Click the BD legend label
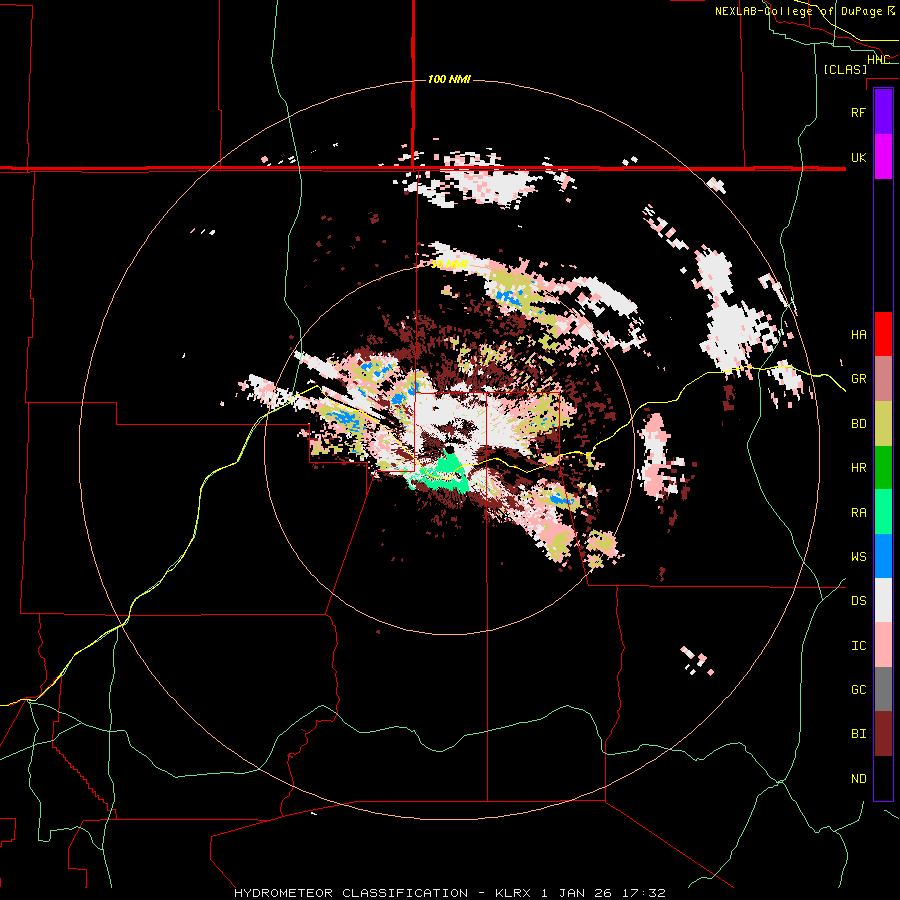The width and height of the screenshot is (900, 900). click(x=858, y=424)
